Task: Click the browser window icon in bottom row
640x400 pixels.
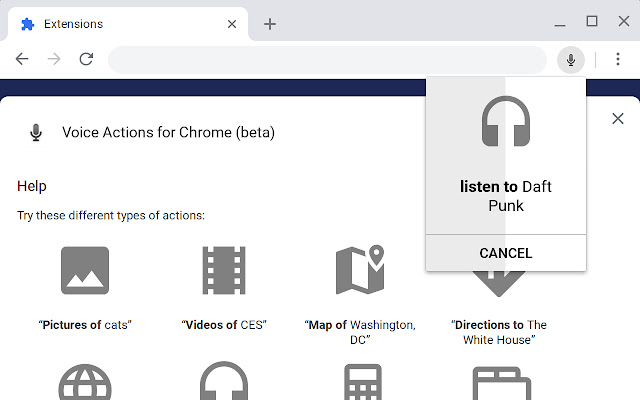Action: (497, 383)
